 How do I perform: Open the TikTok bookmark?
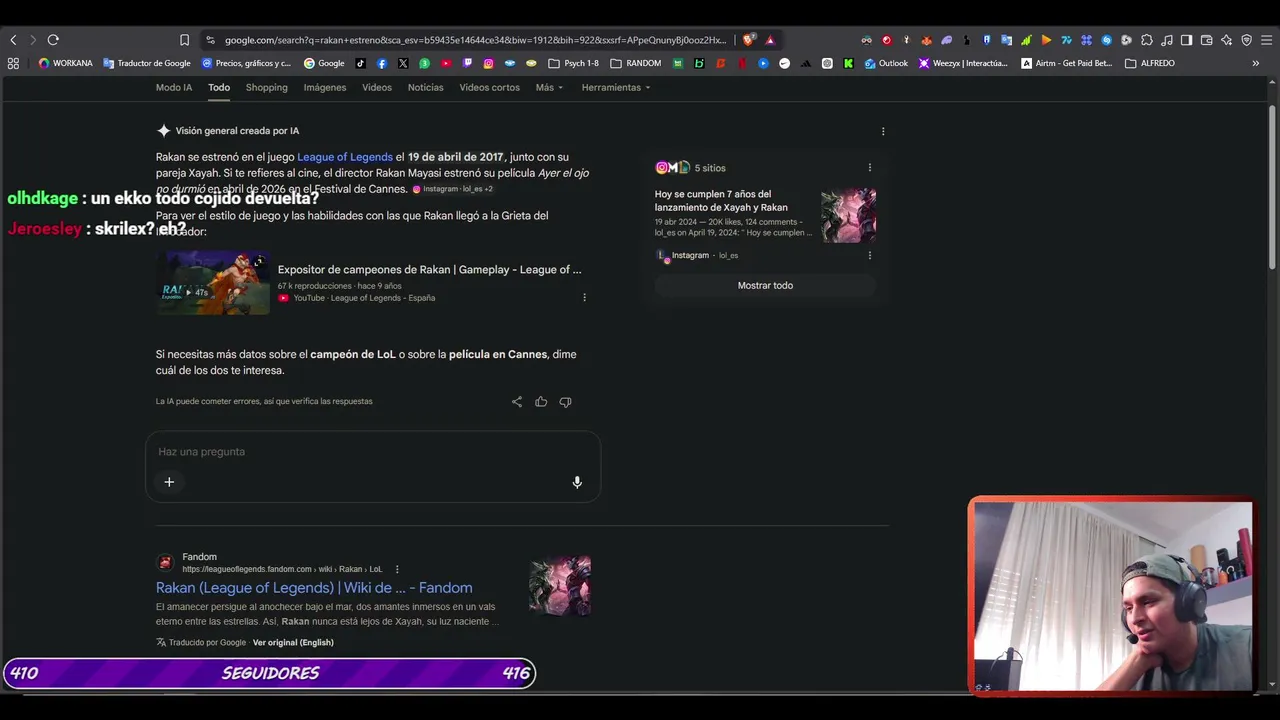coord(361,63)
